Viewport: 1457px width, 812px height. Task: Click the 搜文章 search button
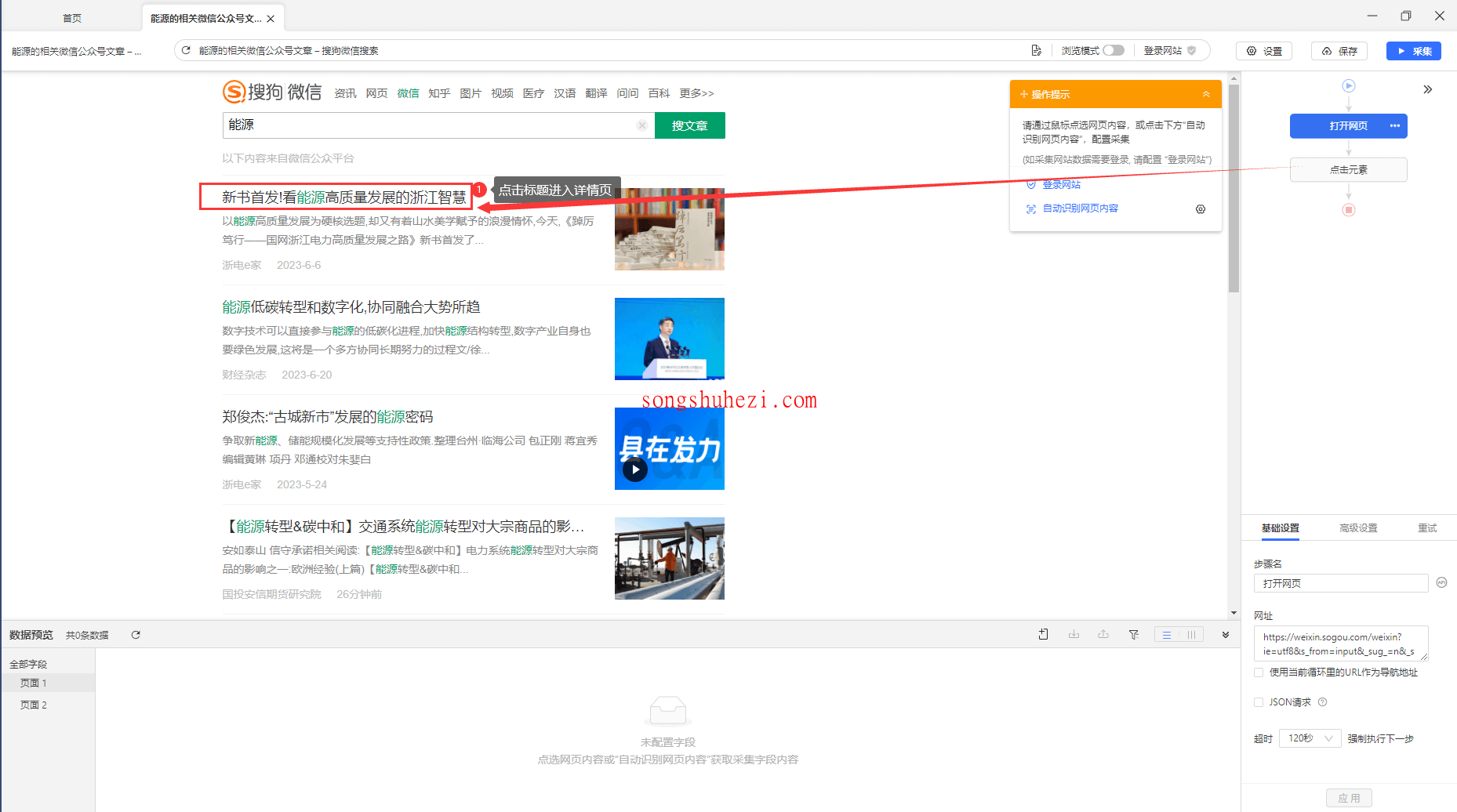point(689,125)
